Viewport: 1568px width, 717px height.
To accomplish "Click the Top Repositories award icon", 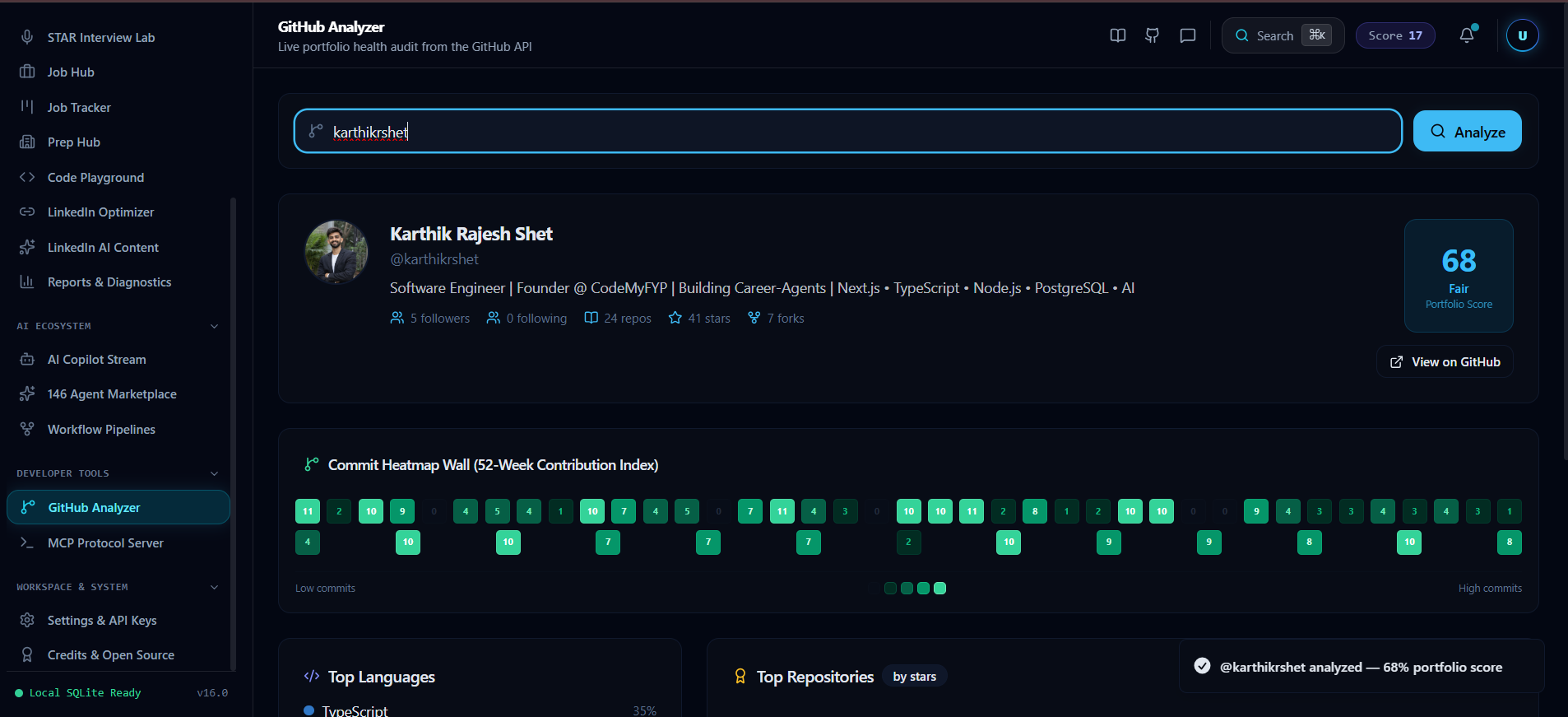I will click(740, 676).
